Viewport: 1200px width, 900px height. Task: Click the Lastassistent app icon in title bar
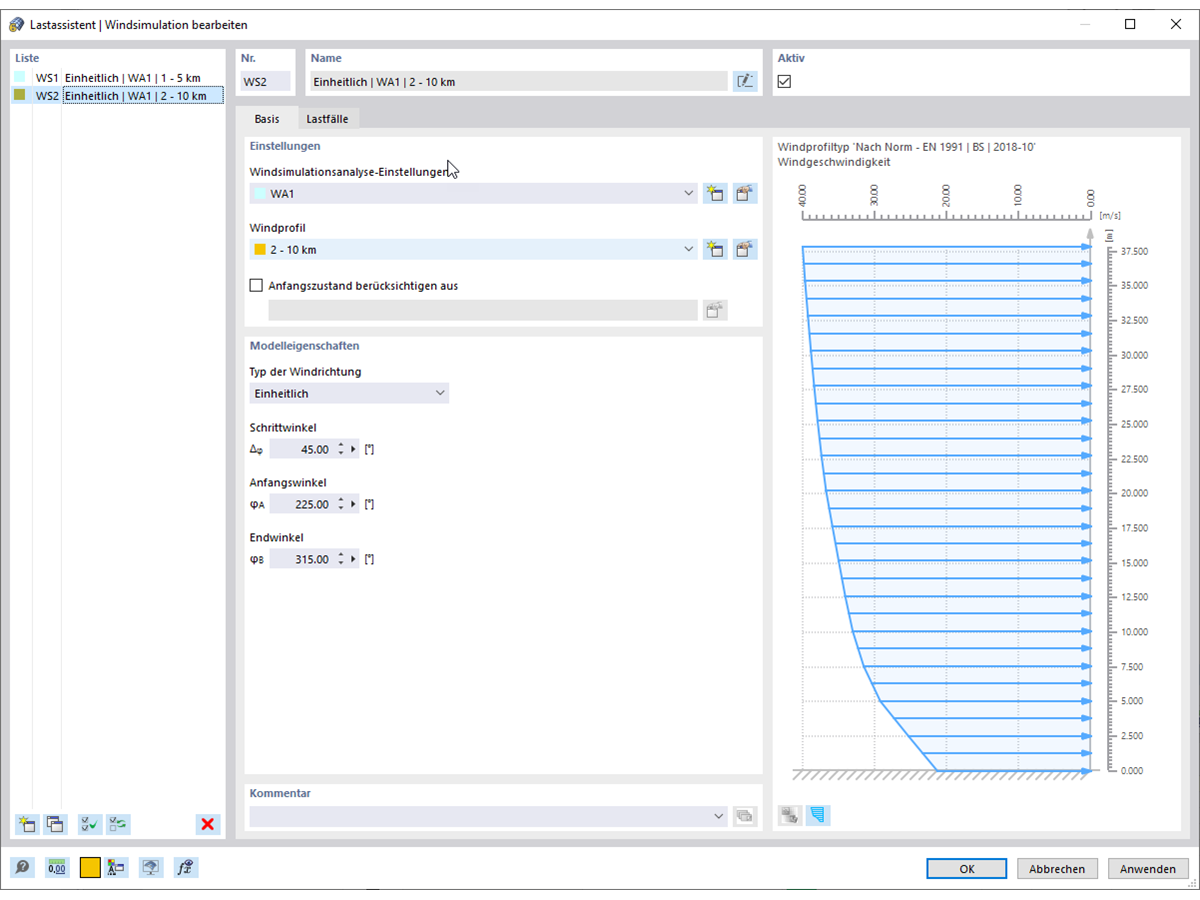click(15, 24)
